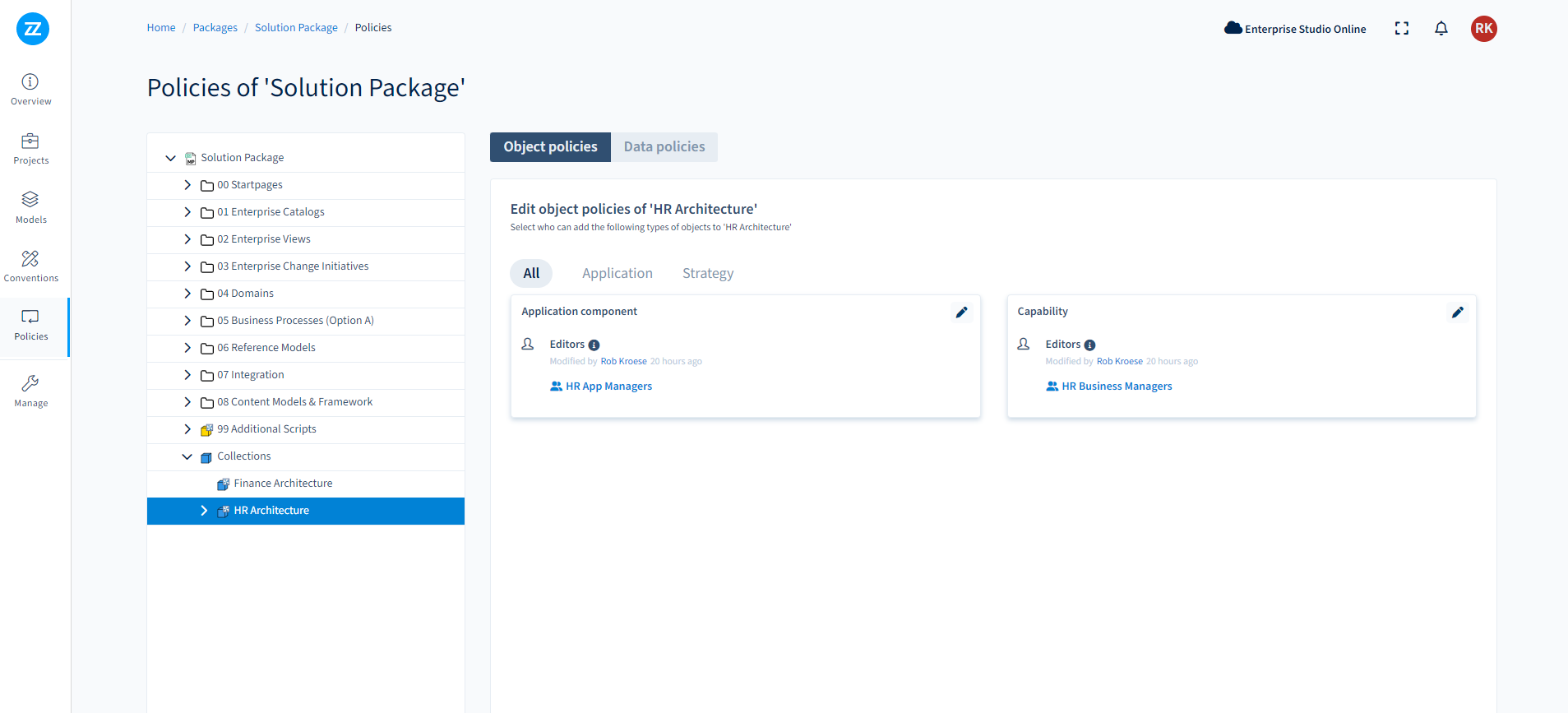Image resolution: width=1568 pixels, height=713 pixels.
Task: Select the All filter tab
Action: pyautogui.click(x=531, y=273)
